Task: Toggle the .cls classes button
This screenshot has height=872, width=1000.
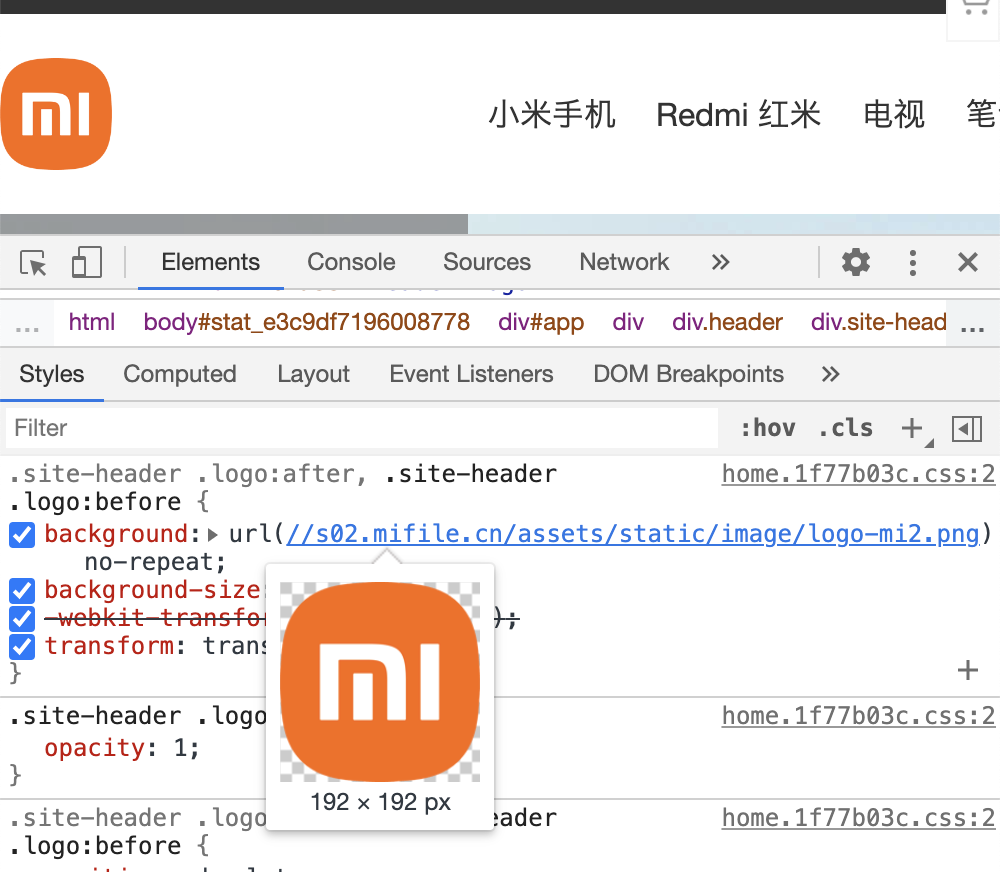Action: click(x=846, y=428)
